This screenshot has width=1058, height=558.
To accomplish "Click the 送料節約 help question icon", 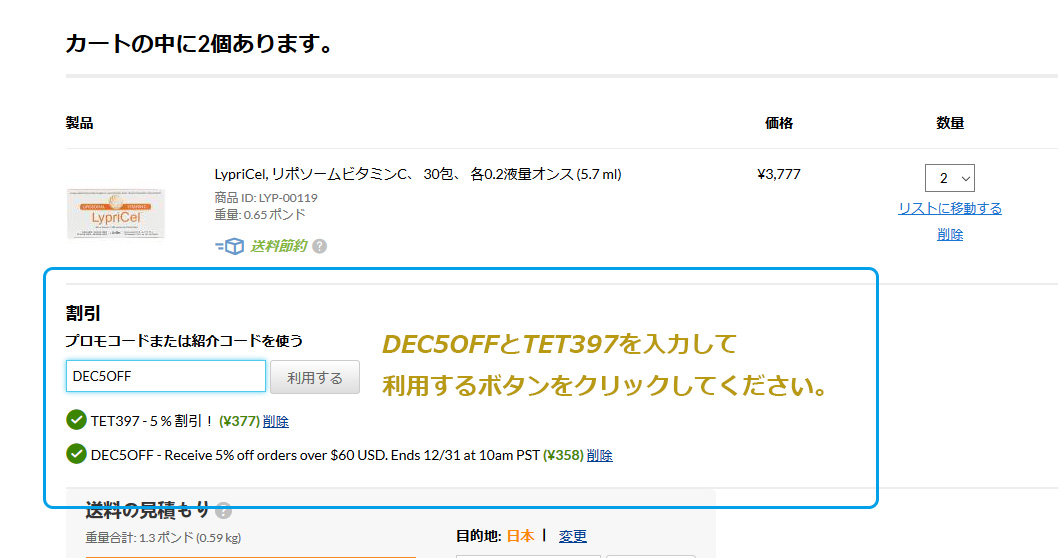I will (x=320, y=246).
